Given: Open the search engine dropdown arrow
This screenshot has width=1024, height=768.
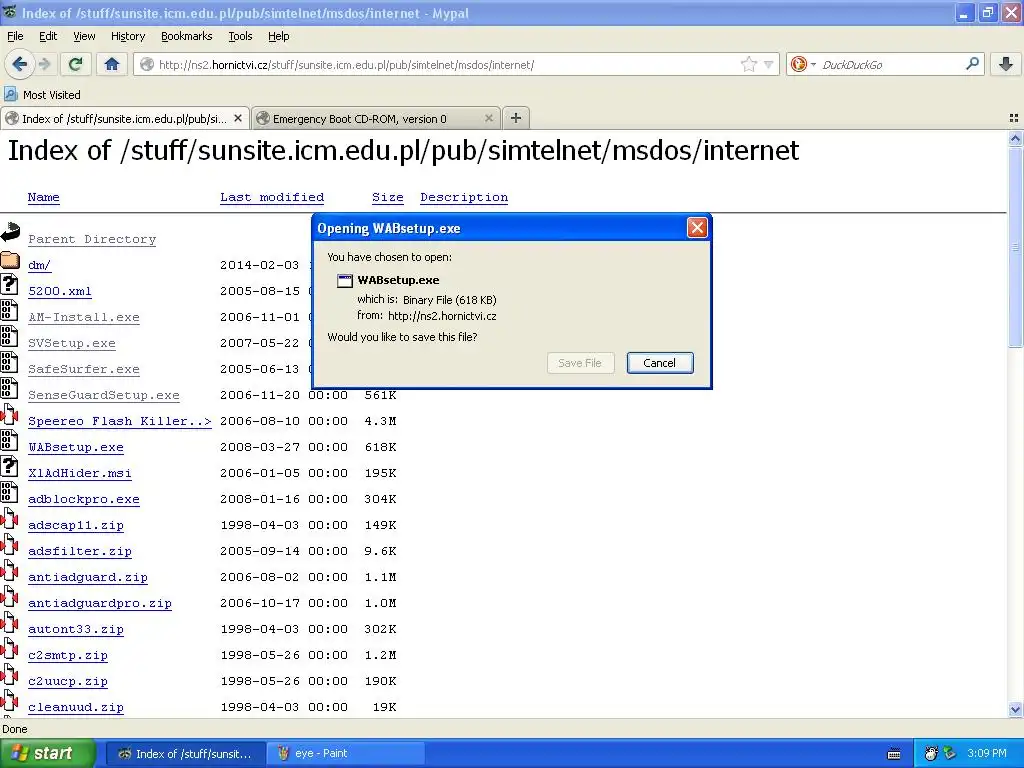Looking at the screenshot, I should point(813,64).
